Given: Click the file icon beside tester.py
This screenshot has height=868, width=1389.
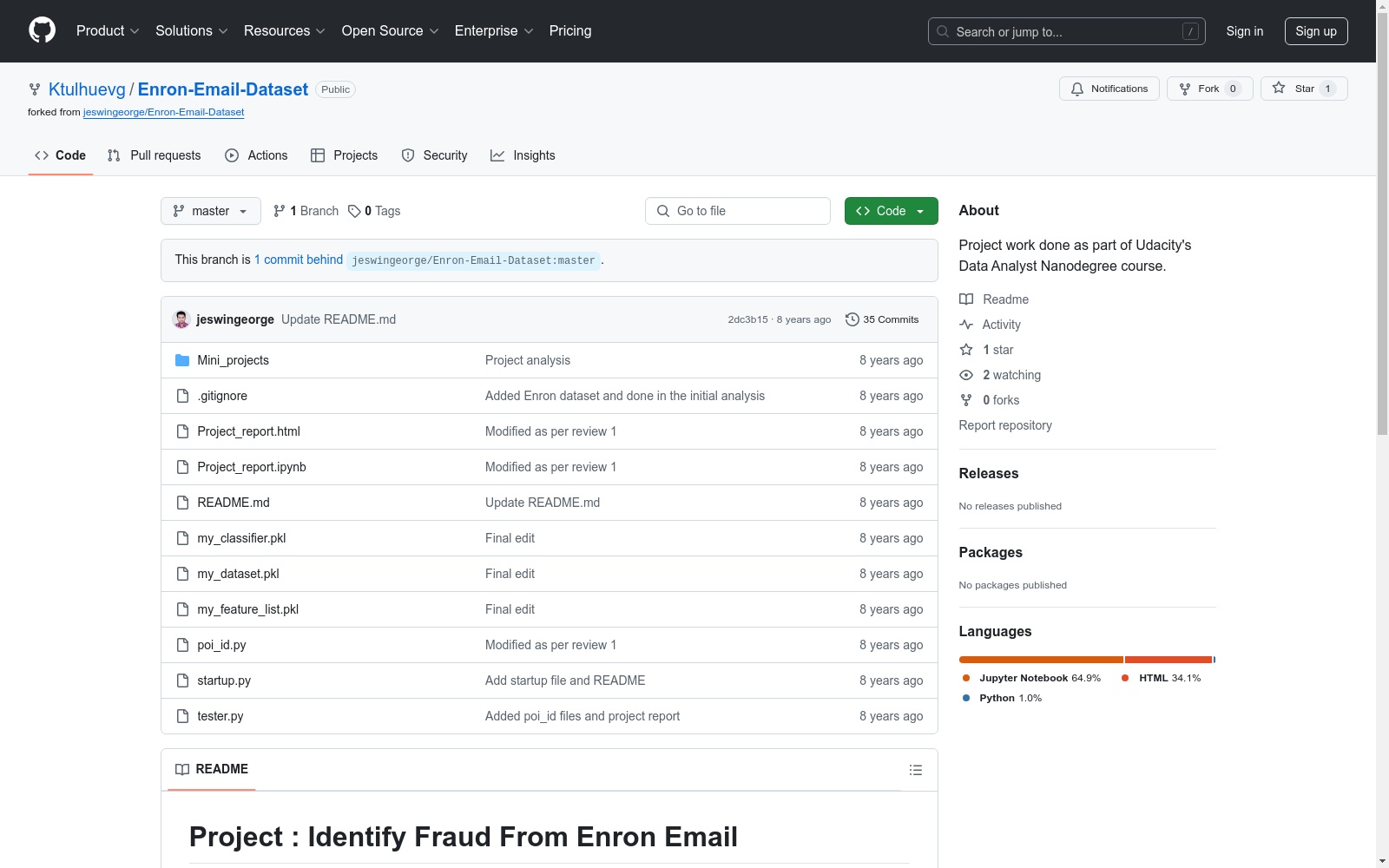Looking at the screenshot, I should click(x=182, y=716).
